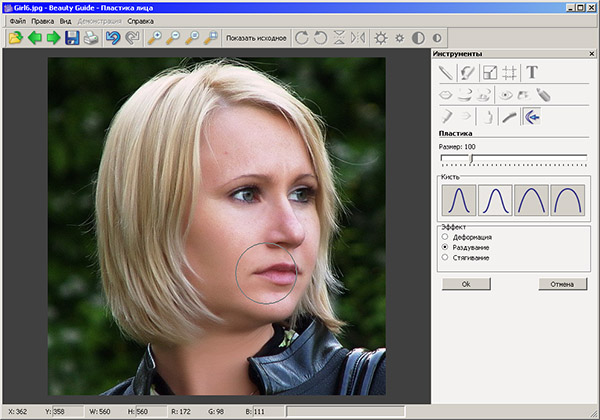
Task: Open the Справка menu
Action: tap(141, 20)
